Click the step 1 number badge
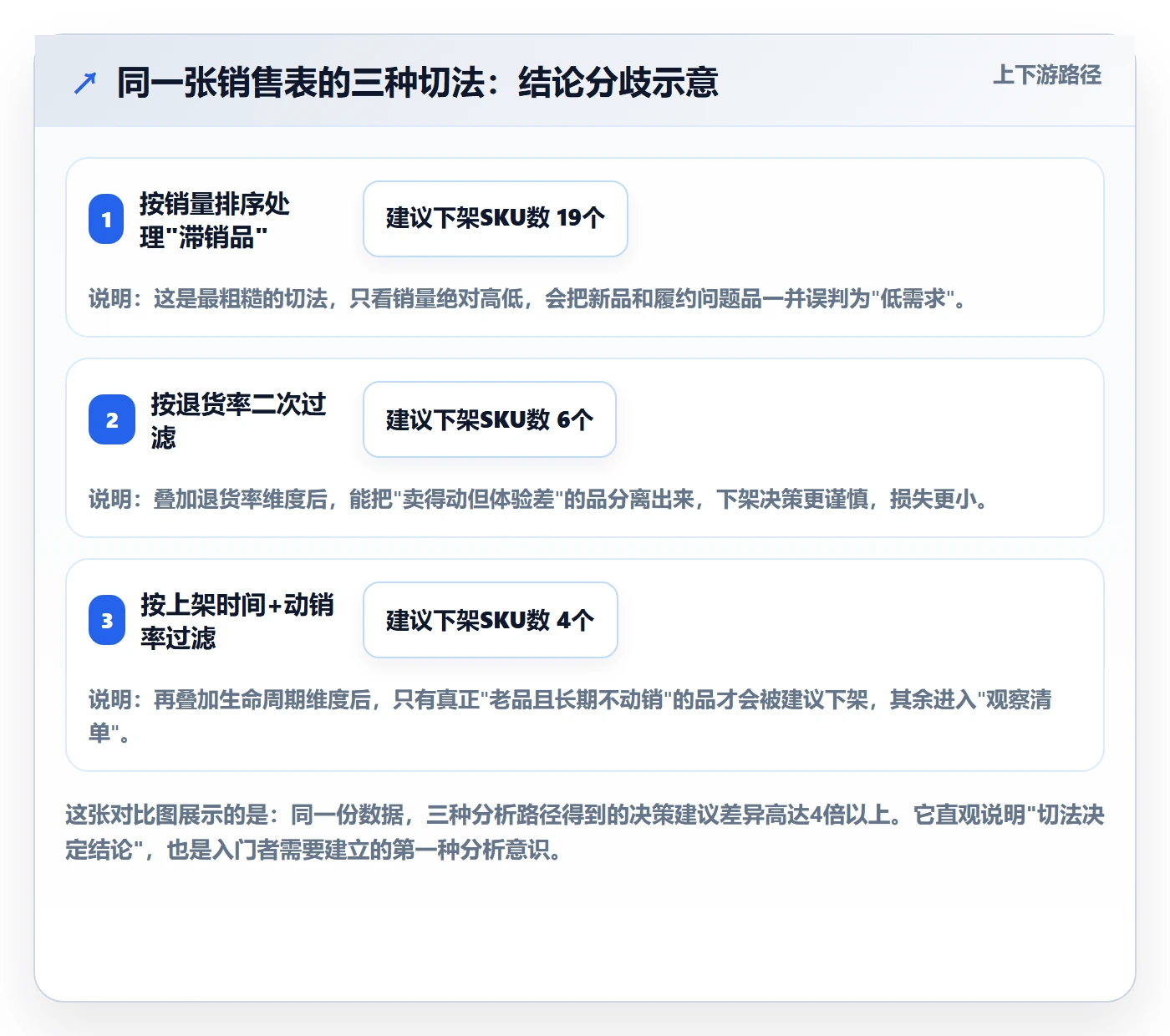Viewport: 1170px width, 1036px height. [x=106, y=219]
